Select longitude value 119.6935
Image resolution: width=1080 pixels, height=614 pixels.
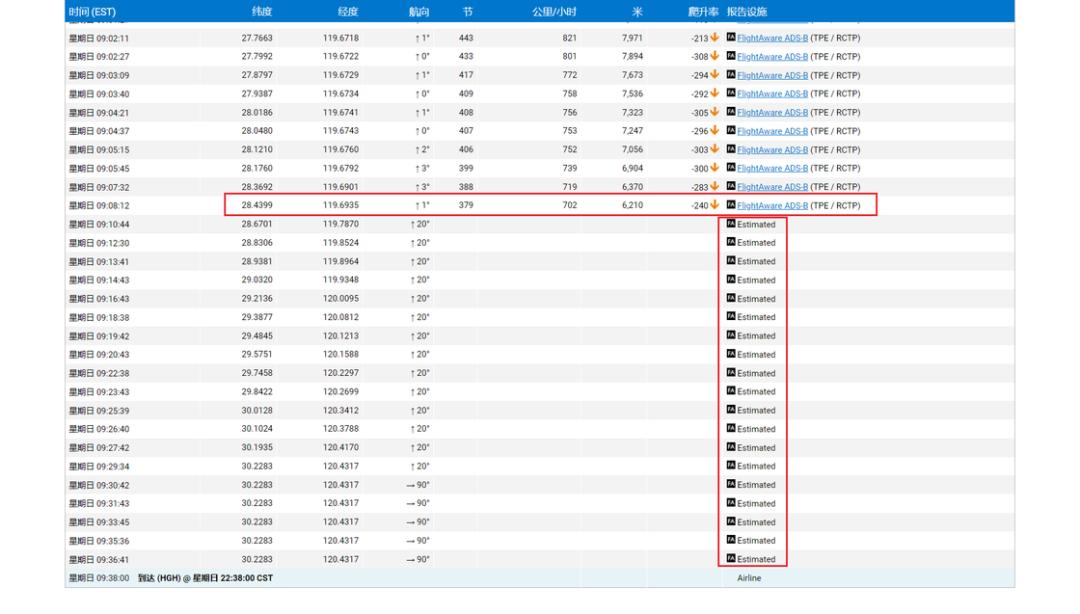(341, 205)
